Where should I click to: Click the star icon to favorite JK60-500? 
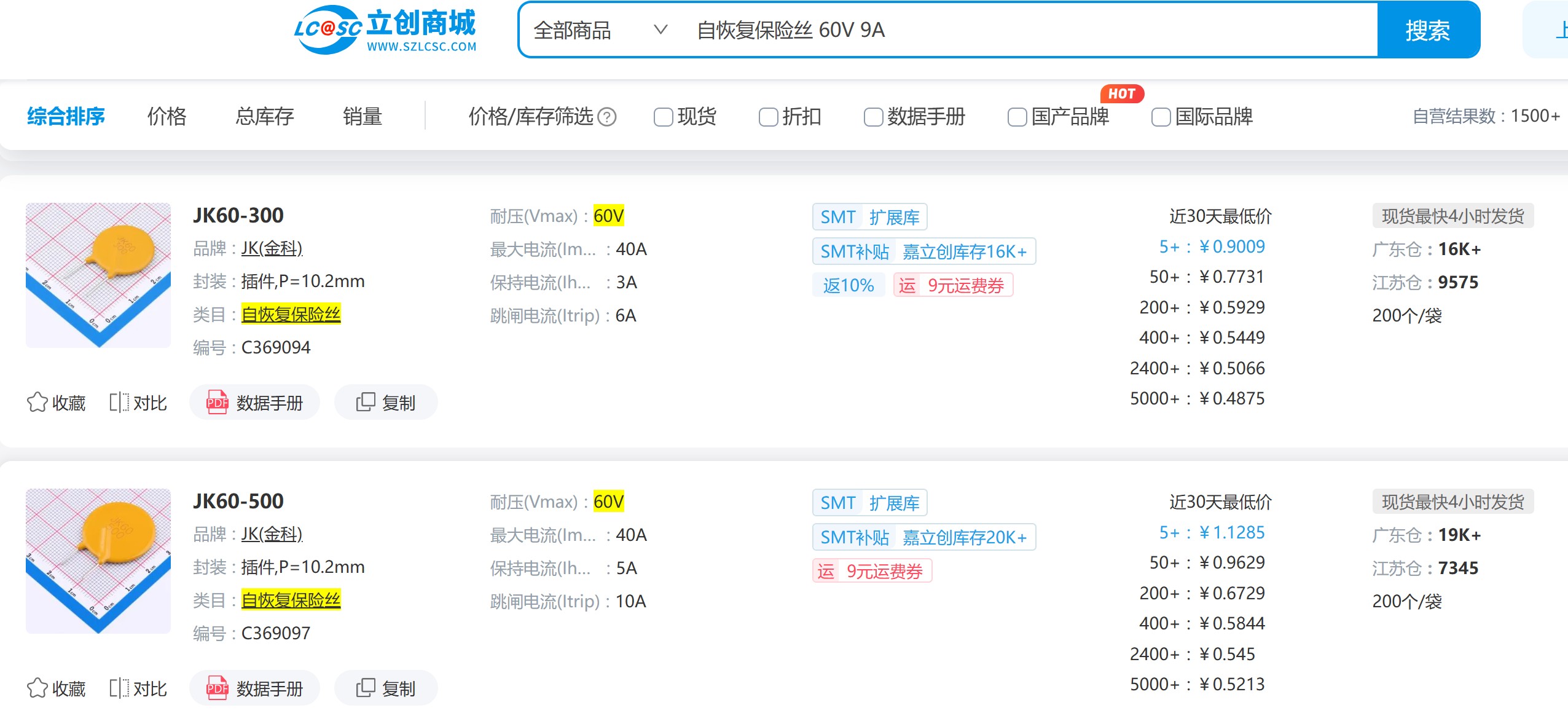(37, 688)
